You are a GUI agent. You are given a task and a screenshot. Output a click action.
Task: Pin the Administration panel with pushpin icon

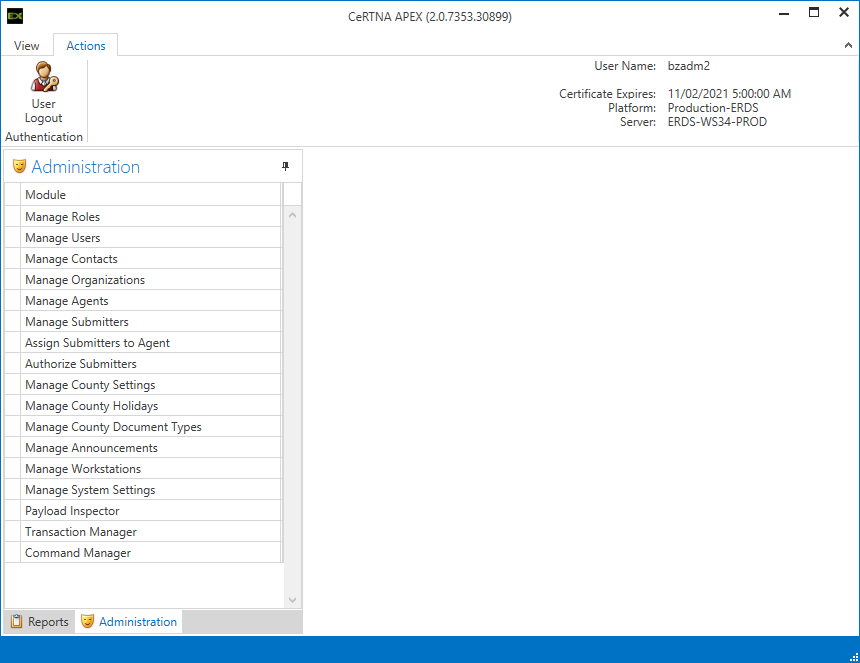(285, 167)
